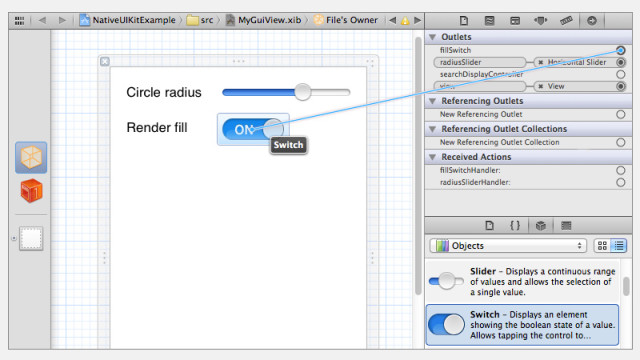Open the Identity inspector icon
The image size is (640, 360).
pos(515,20)
